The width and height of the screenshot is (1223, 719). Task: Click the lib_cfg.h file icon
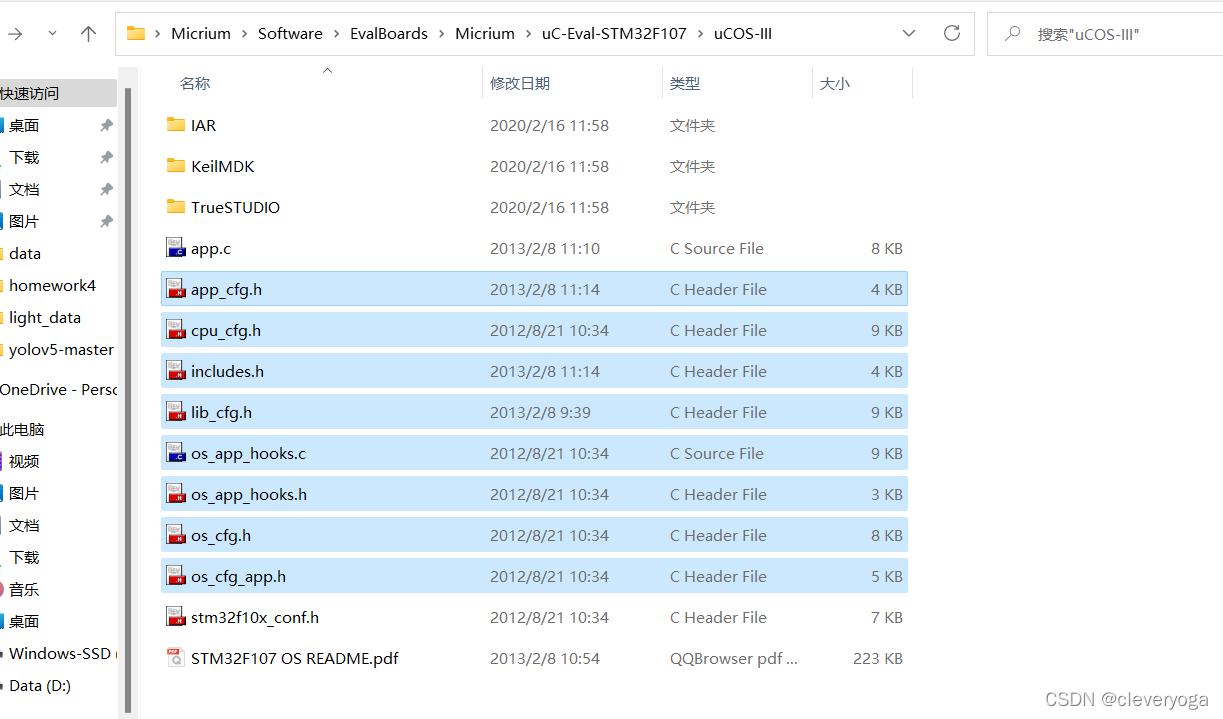(176, 412)
